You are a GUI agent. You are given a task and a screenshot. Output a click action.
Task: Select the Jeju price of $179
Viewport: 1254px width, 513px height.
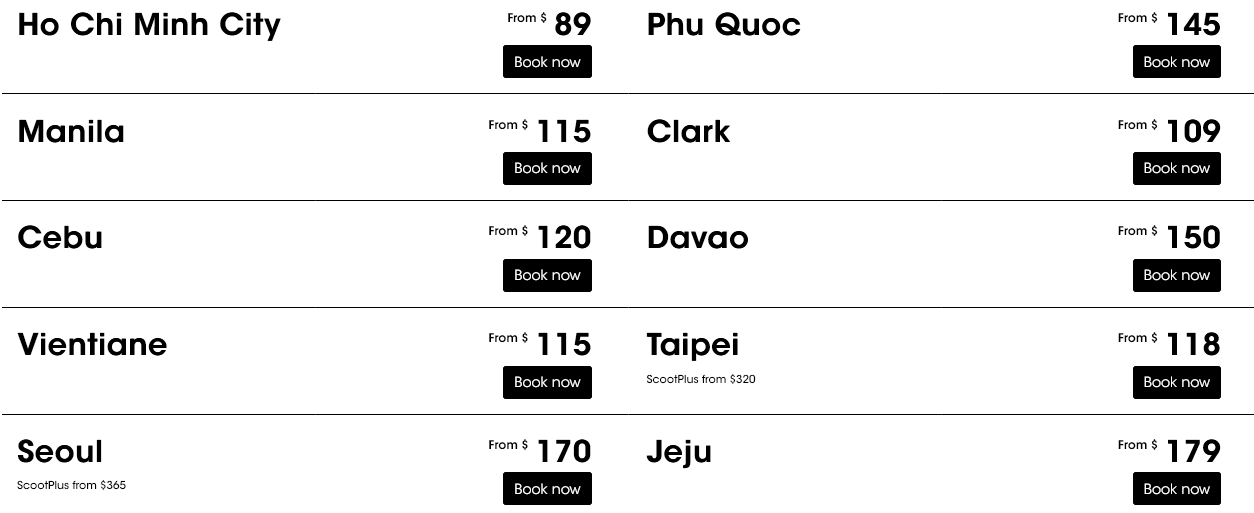1193,452
